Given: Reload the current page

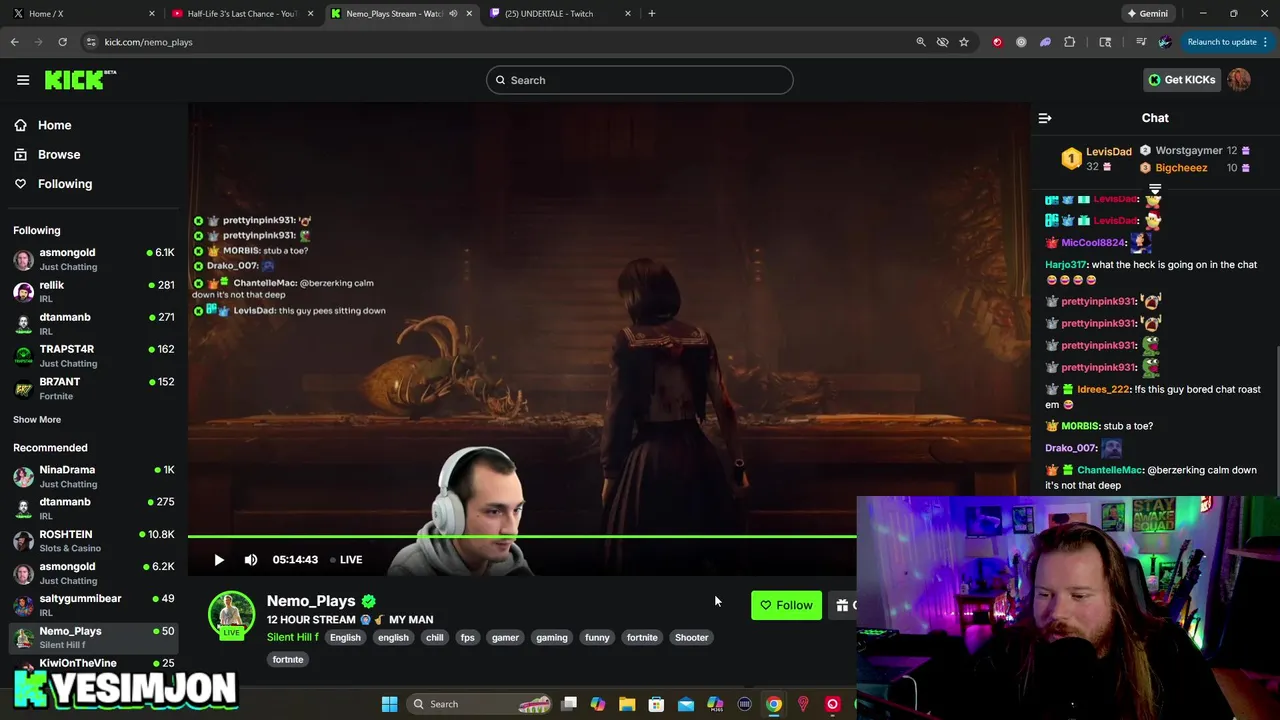Looking at the screenshot, I should click(x=62, y=42).
